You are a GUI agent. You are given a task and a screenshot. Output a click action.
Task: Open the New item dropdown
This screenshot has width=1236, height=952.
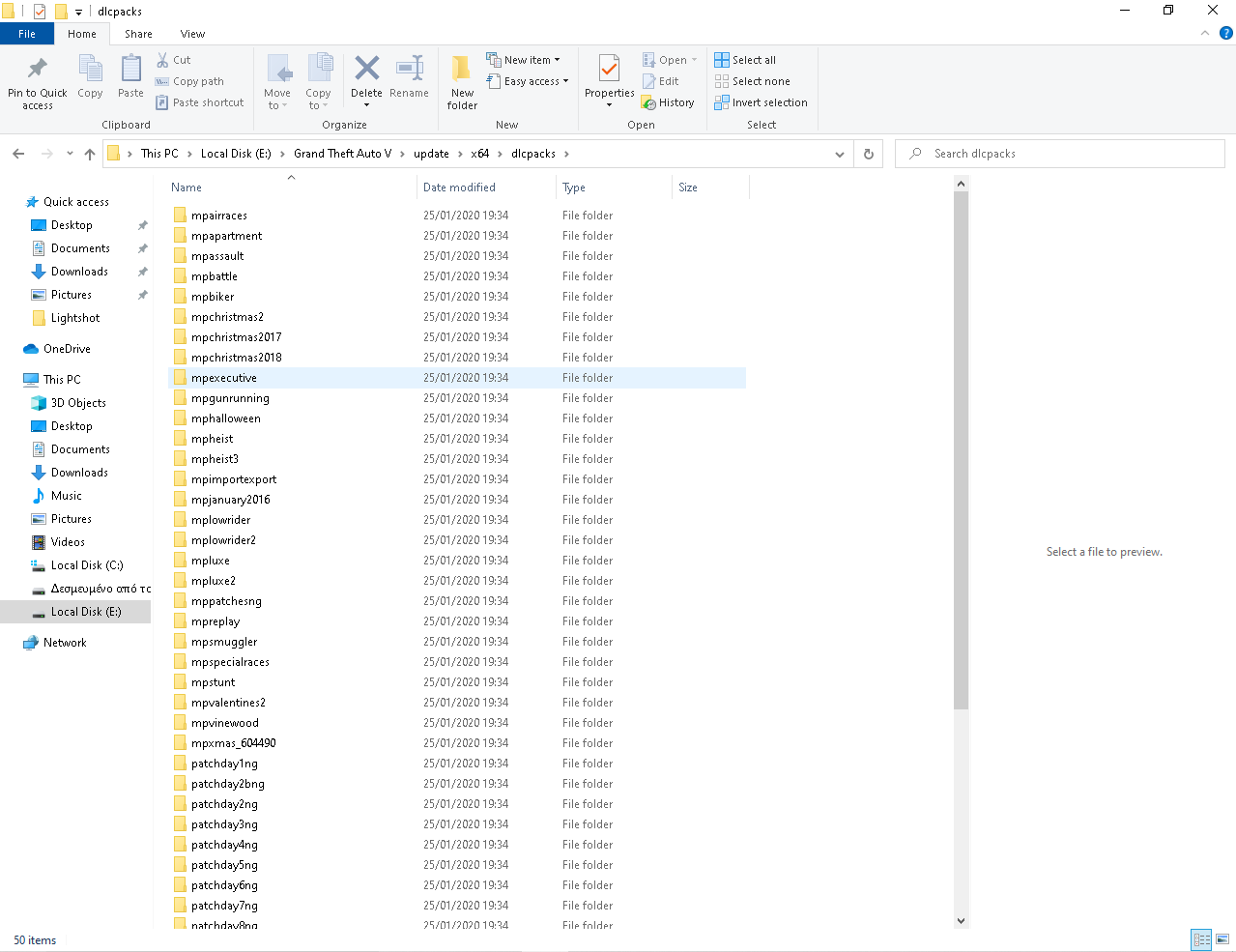523,60
